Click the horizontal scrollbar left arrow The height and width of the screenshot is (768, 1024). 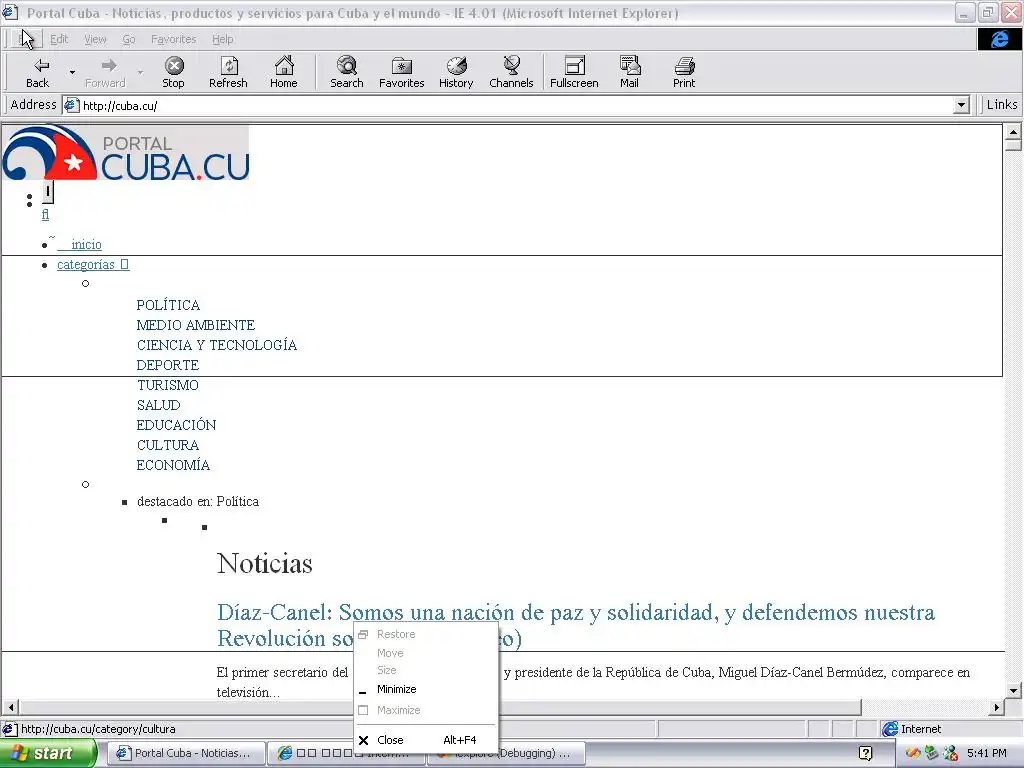(x=10, y=707)
